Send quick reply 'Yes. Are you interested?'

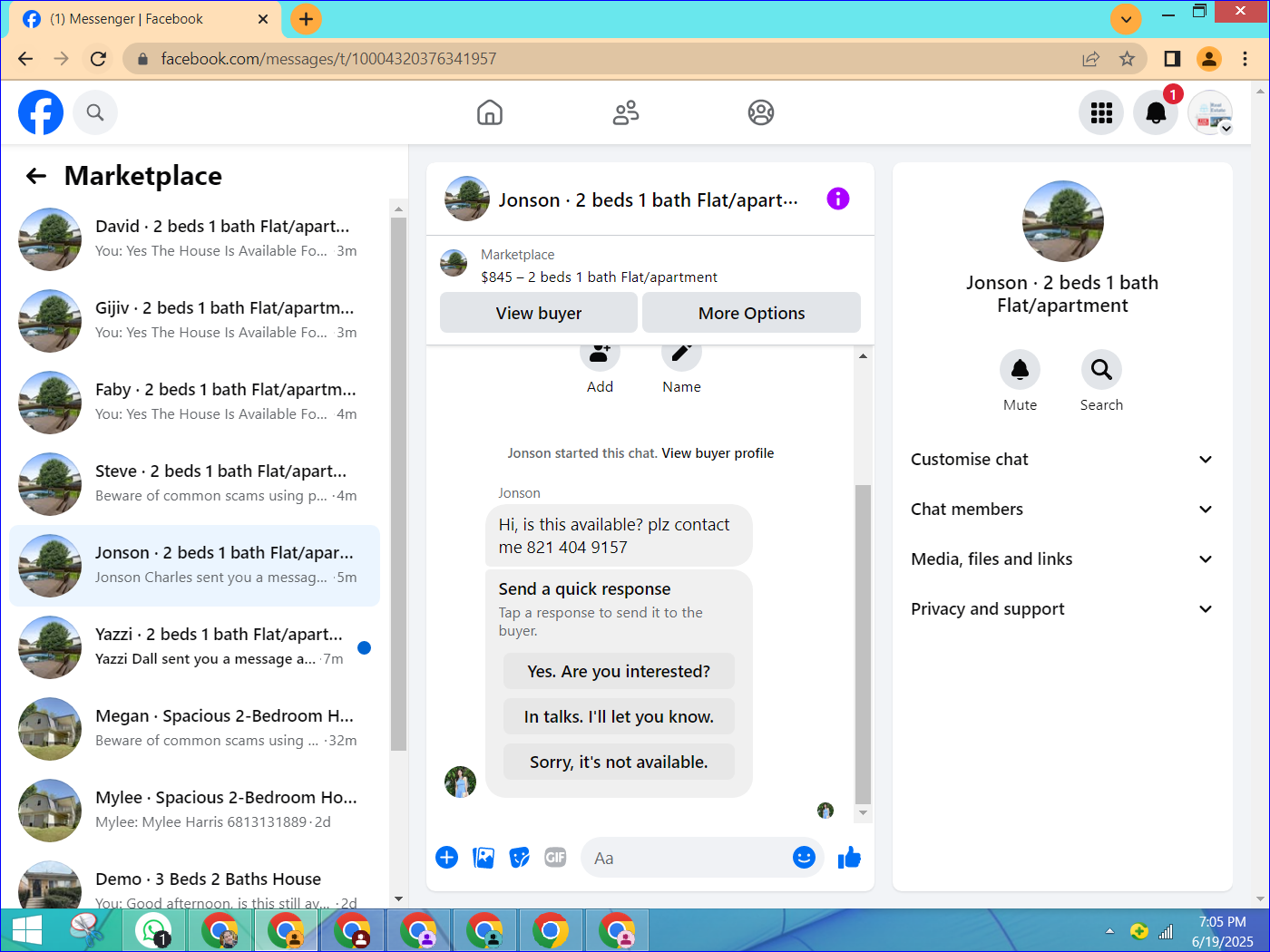pyautogui.click(x=619, y=672)
